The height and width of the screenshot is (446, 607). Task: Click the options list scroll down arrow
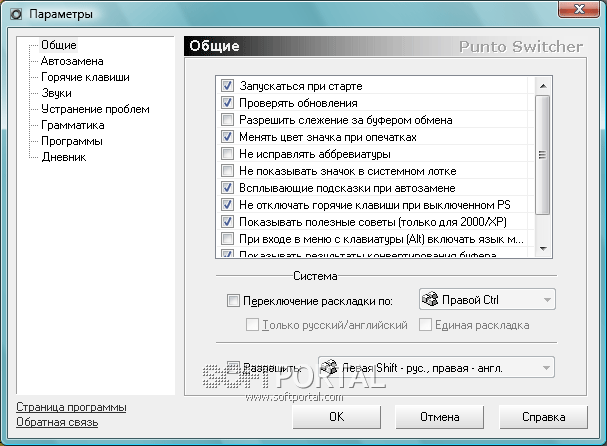543,249
